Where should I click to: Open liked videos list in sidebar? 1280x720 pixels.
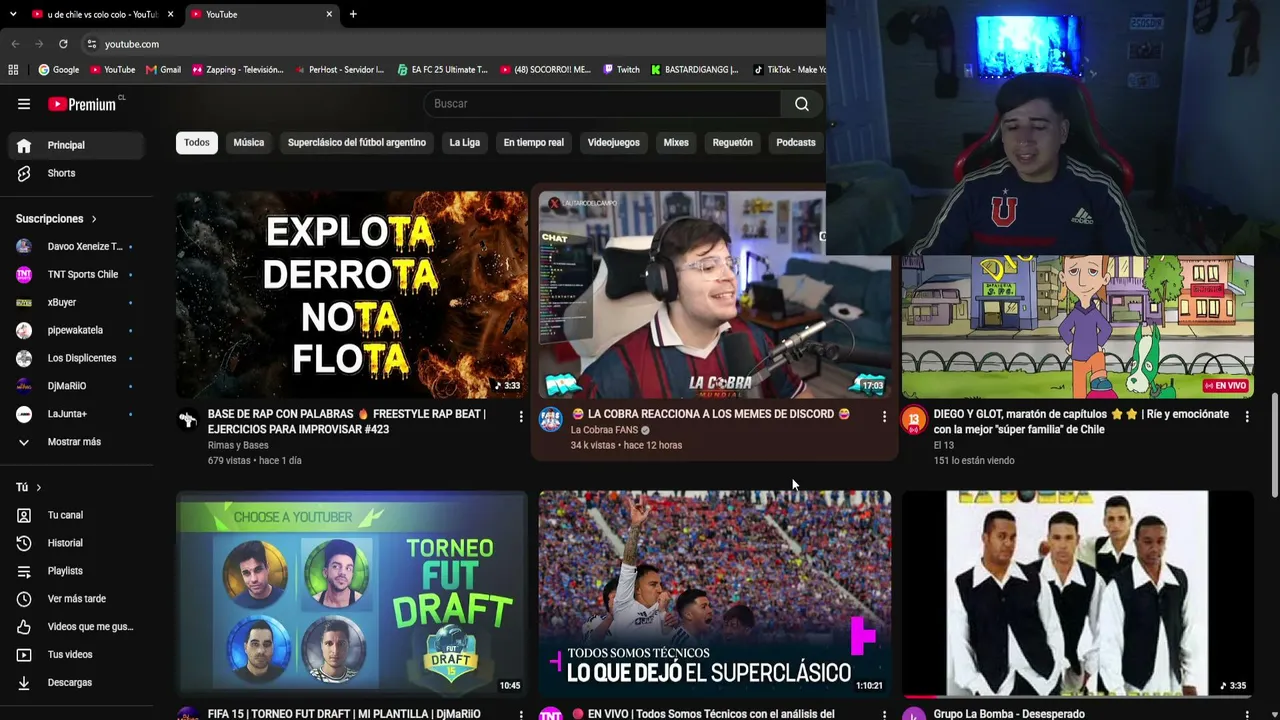76,627
